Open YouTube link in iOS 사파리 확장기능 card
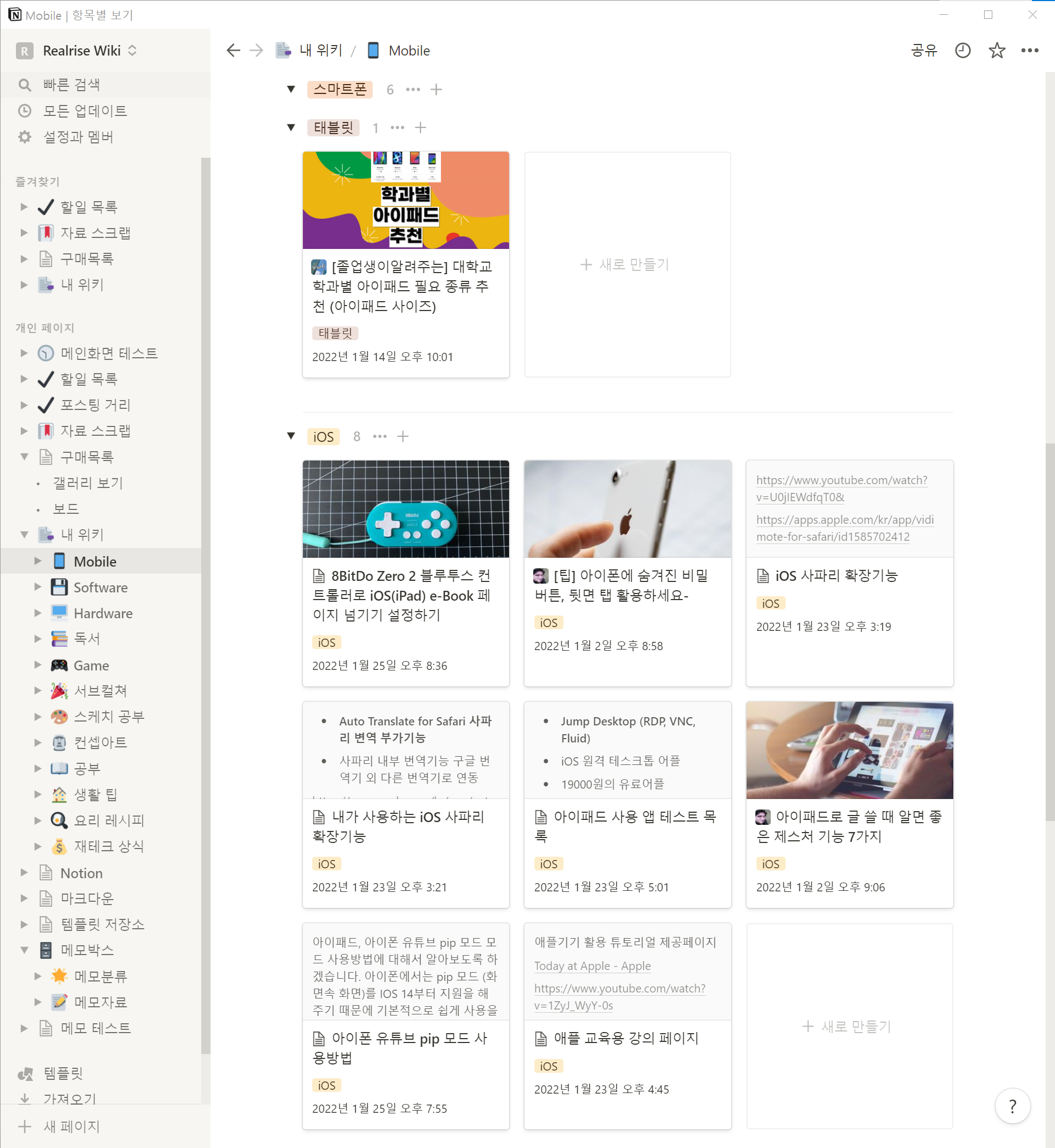The width and height of the screenshot is (1055, 1148). coord(842,489)
